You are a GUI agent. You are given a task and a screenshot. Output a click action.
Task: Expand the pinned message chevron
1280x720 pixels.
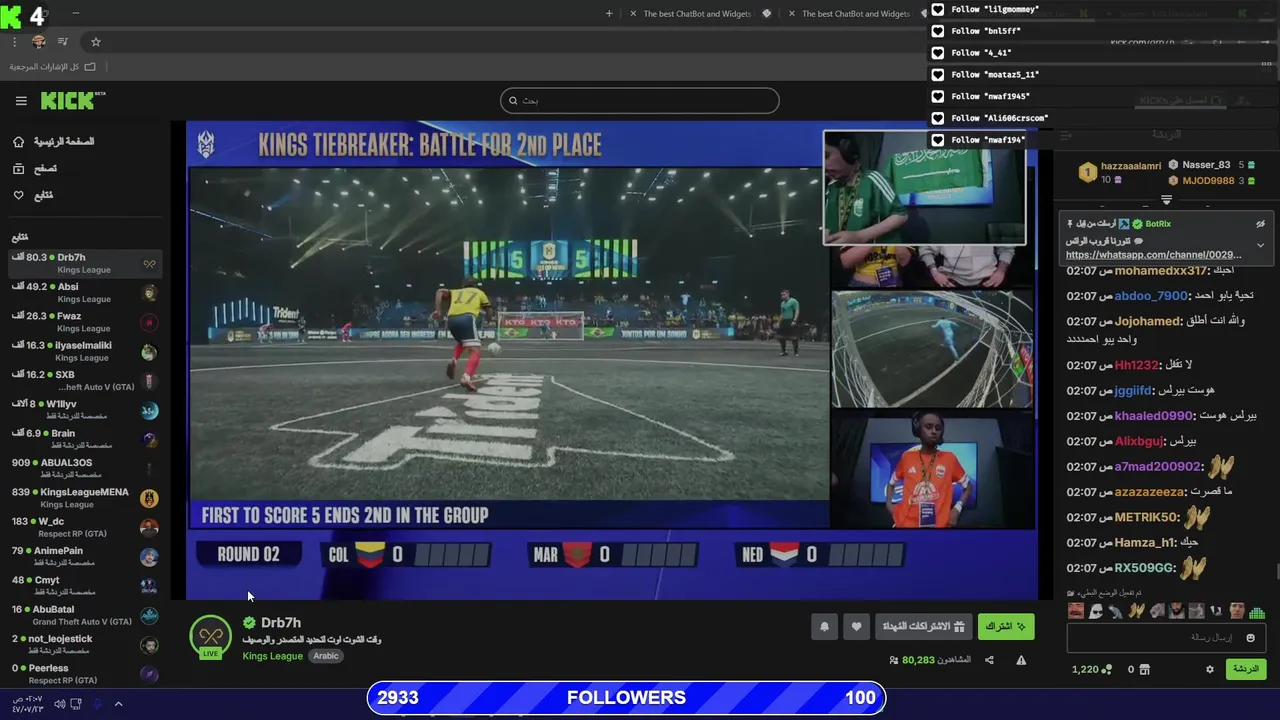pyautogui.click(x=1260, y=246)
